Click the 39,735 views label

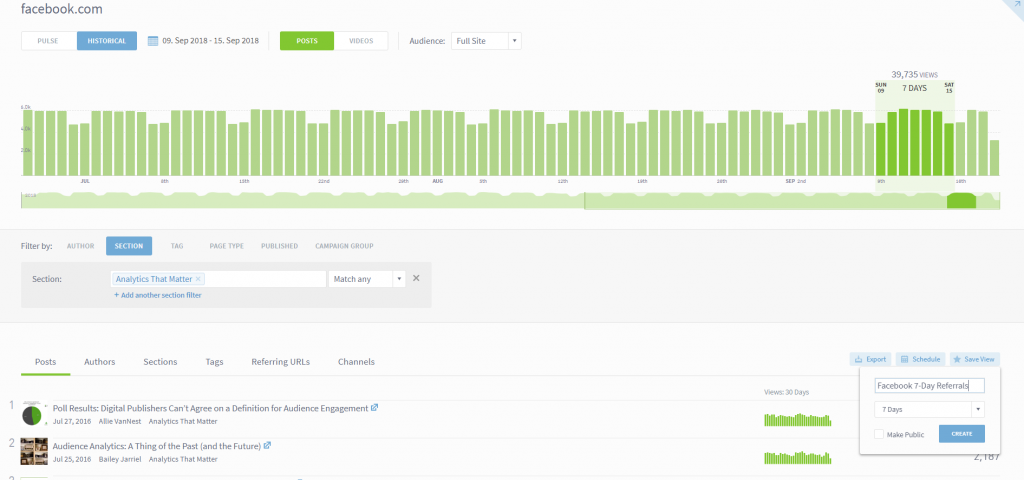tap(914, 75)
